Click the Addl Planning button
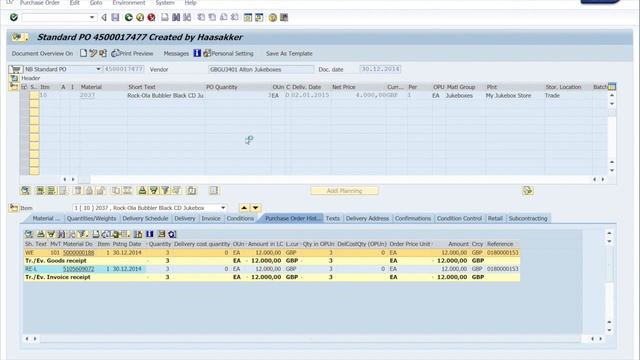The width and height of the screenshot is (640, 360). click(344, 191)
